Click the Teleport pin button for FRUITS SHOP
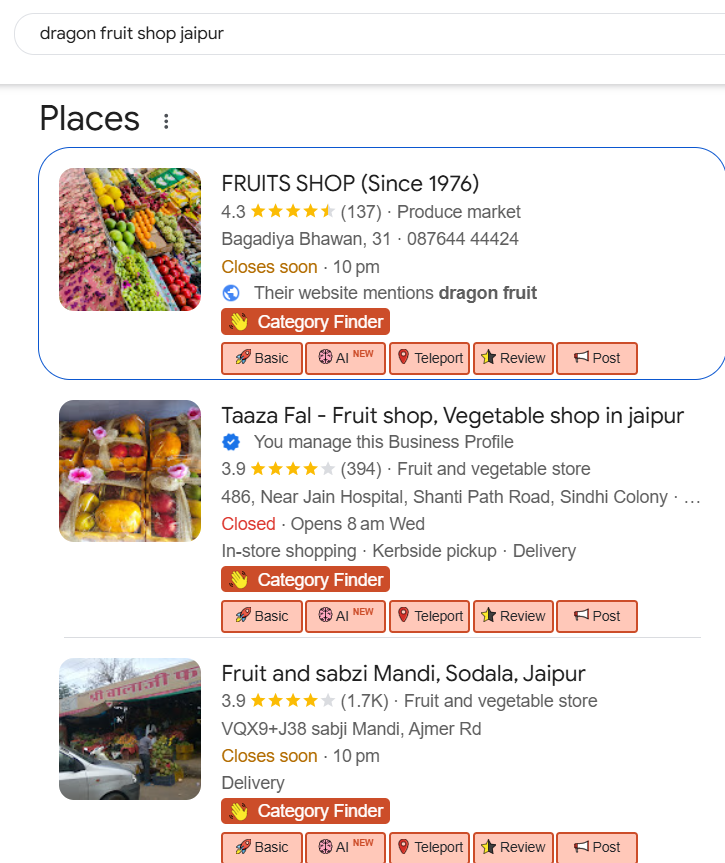The width and height of the screenshot is (725, 863). tap(429, 358)
